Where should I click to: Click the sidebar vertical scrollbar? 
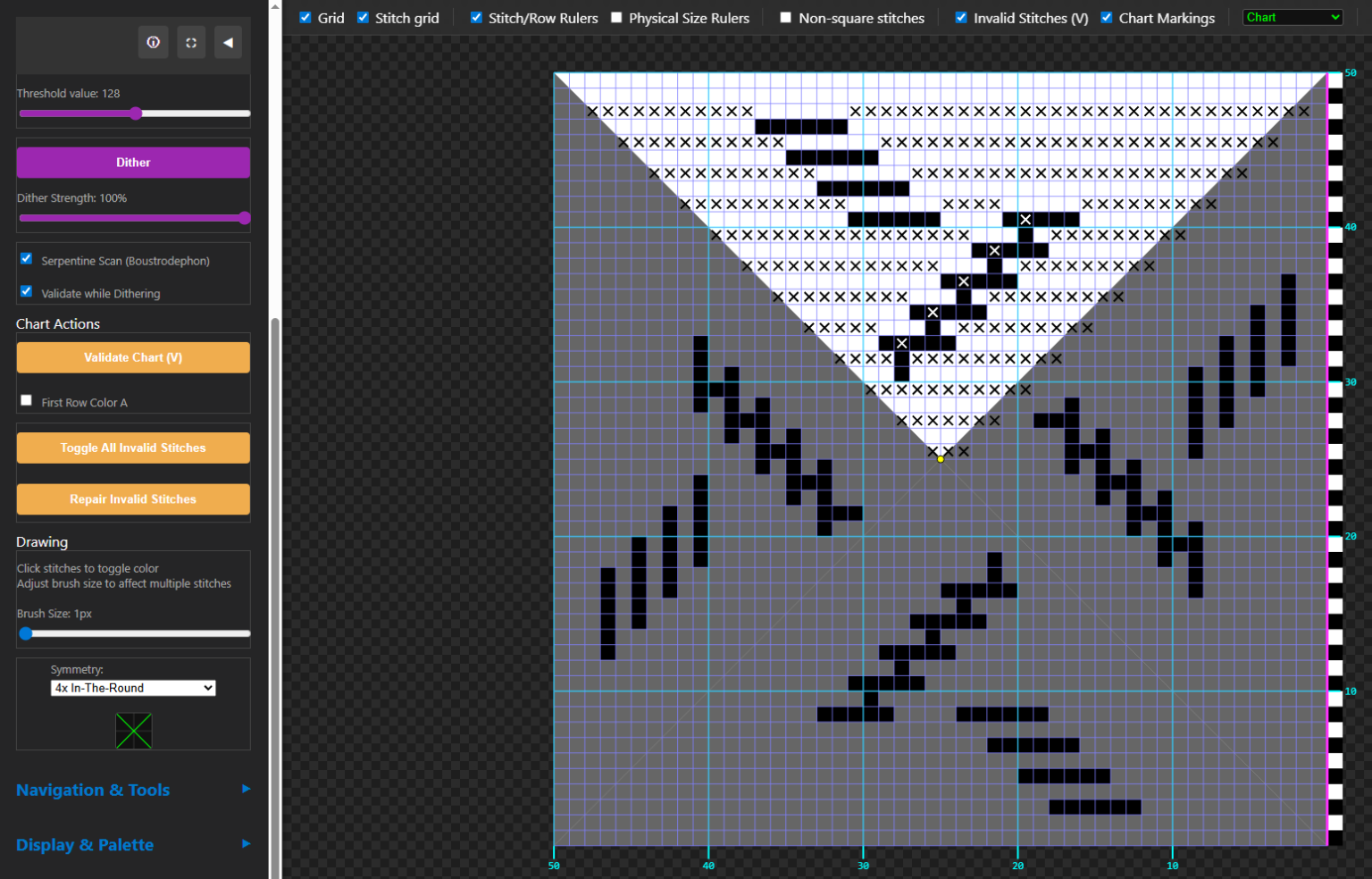click(x=275, y=597)
